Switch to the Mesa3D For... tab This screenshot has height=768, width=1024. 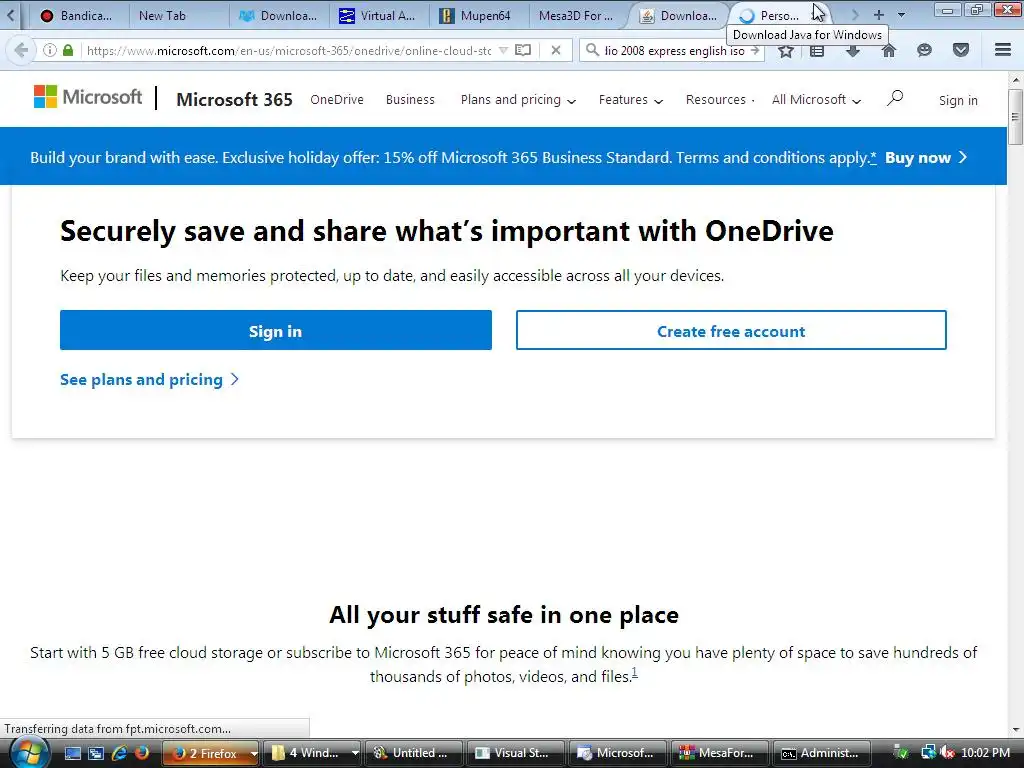(575, 15)
